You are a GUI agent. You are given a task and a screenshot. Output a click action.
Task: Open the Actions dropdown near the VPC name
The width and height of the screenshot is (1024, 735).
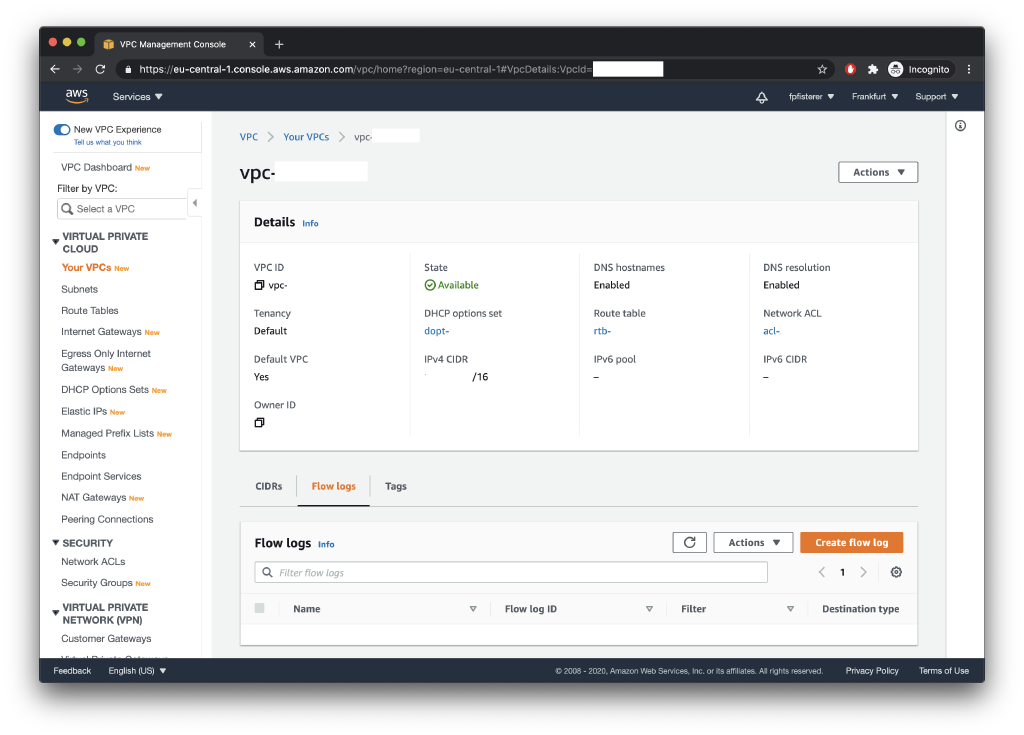coord(877,171)
